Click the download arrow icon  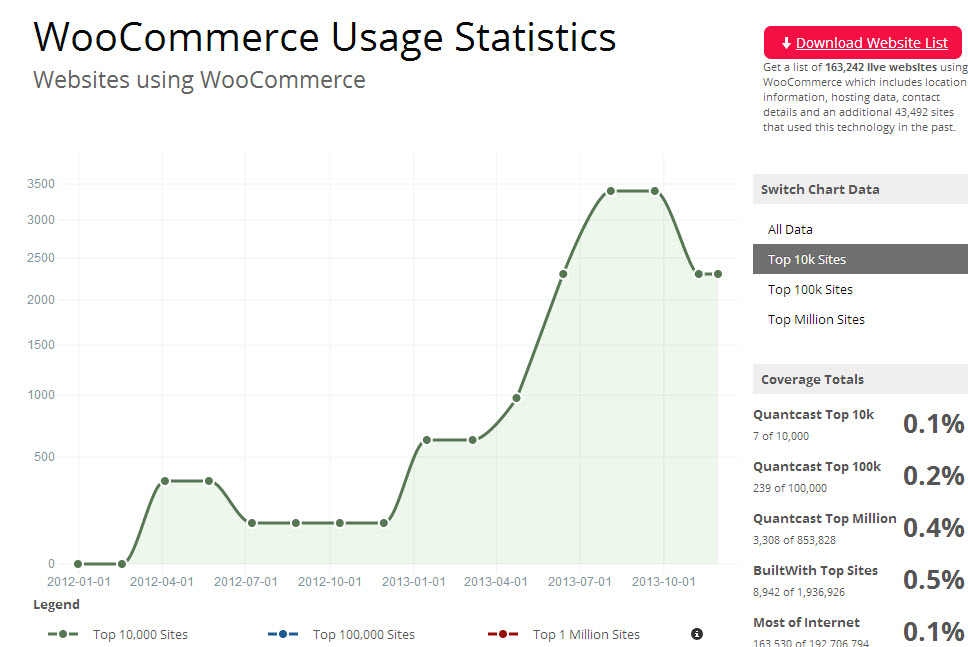pyautogui.click(x=786, y=43)
